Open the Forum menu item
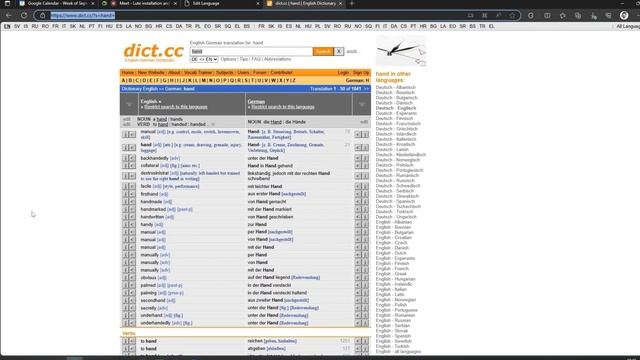 click(x=260, y=73)
